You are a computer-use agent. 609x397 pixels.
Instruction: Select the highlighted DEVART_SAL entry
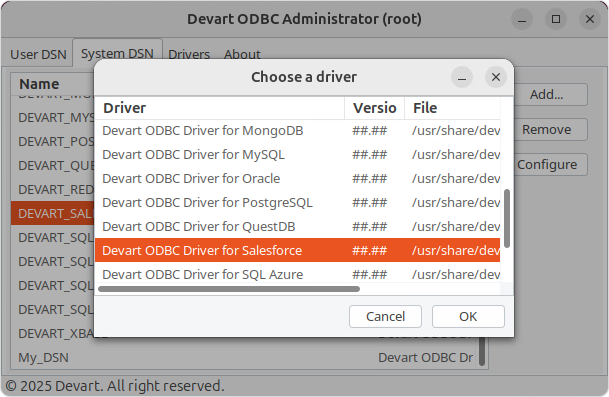(53, 214)
